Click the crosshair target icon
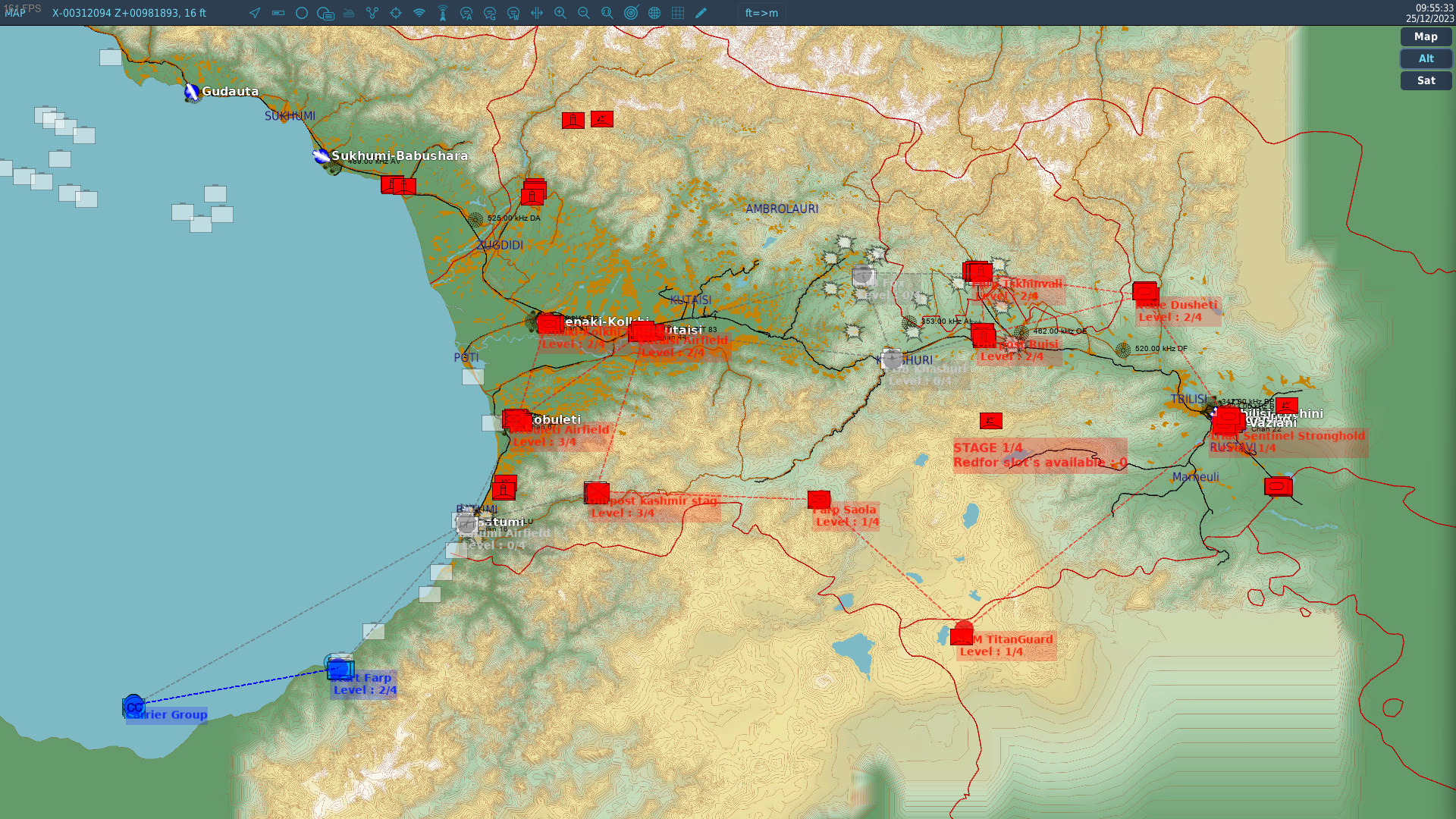 pyautogui.click(x=396, y=13)
